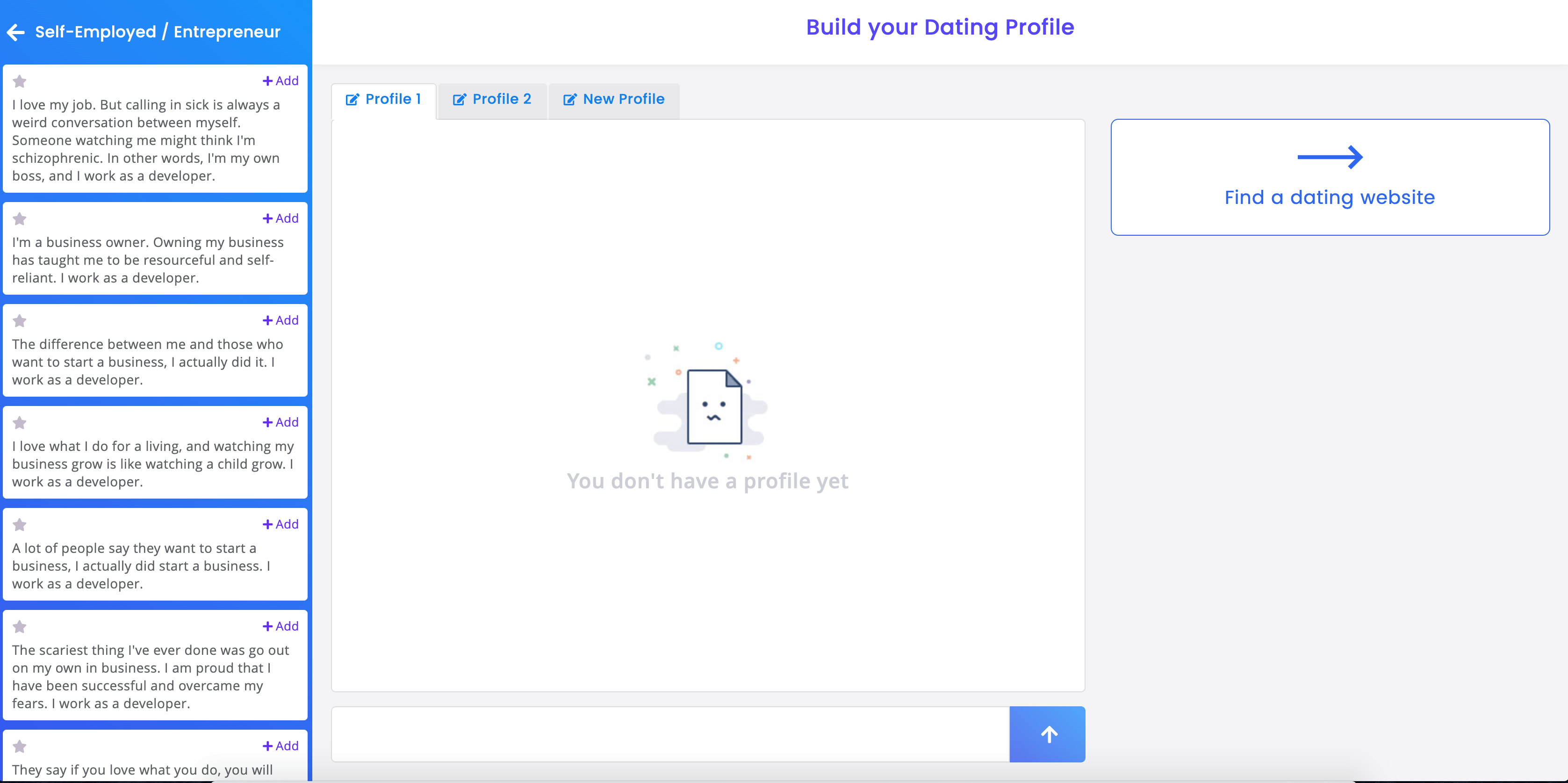Click the Find a dating website button
Viewport: 1568px width, 783px height.
coord(1330,196)
